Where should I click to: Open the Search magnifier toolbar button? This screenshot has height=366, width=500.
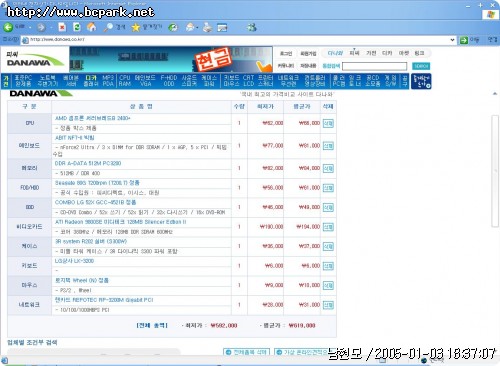(114, 27)
